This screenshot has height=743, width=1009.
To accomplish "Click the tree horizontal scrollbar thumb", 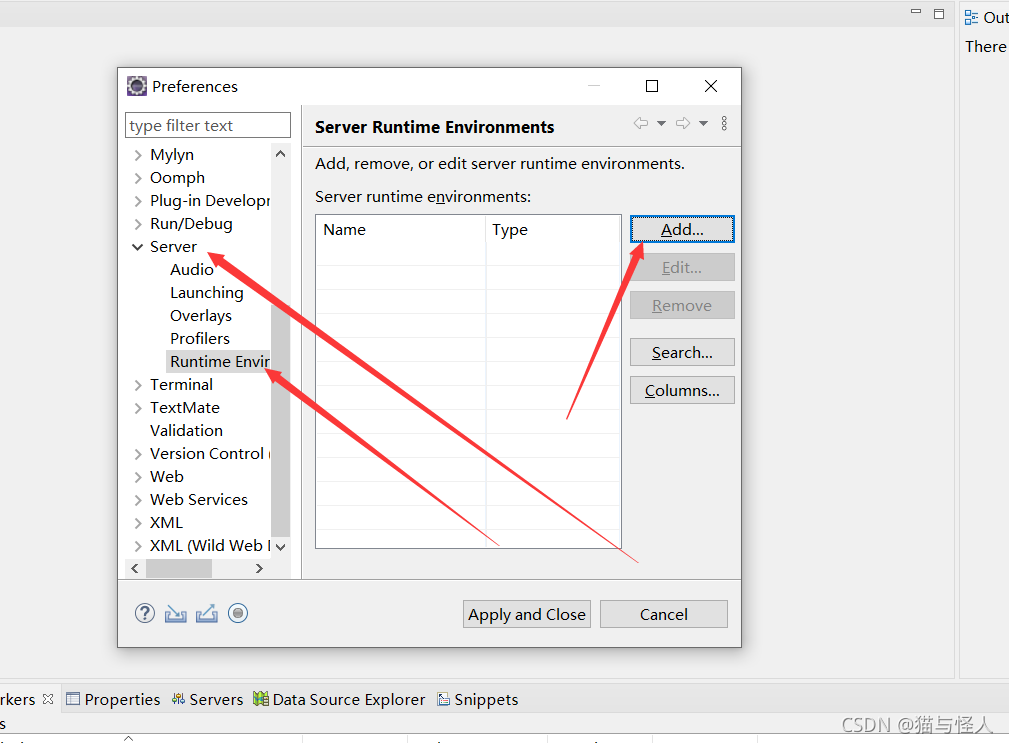I will coord(179,568).
